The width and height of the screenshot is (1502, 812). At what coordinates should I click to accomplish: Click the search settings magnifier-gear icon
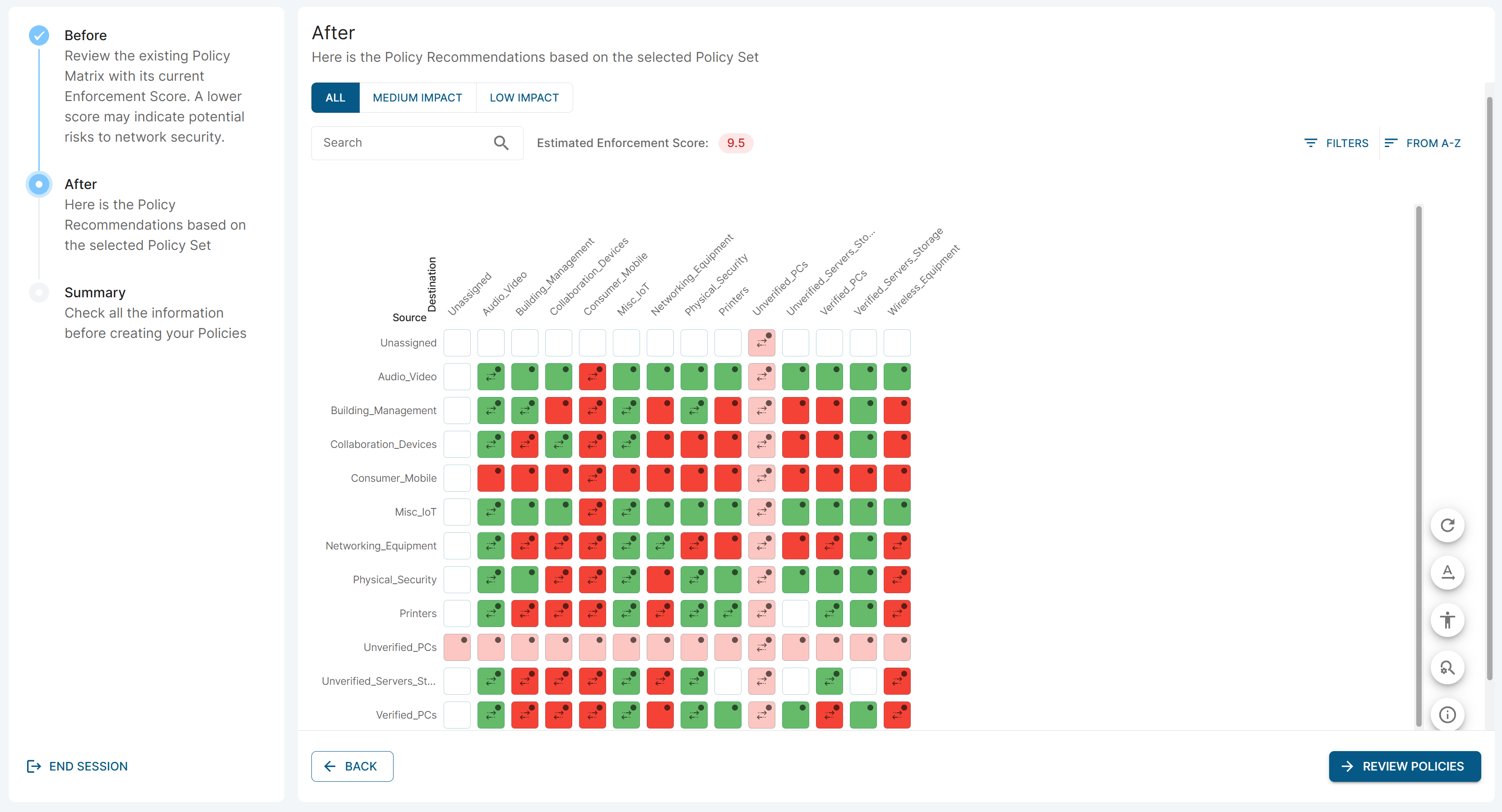tap(1447, 668)
